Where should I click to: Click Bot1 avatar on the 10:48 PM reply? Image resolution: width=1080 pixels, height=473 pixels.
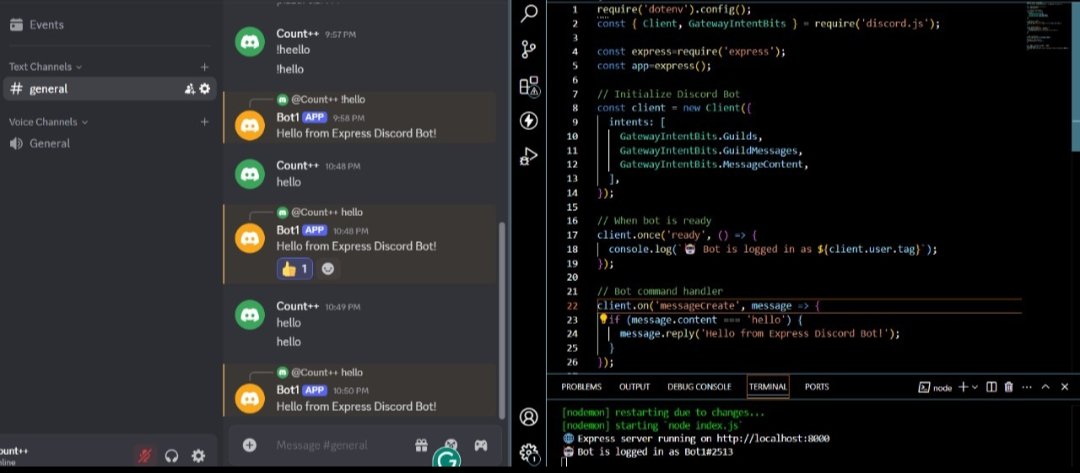click(x=250, y=238)
